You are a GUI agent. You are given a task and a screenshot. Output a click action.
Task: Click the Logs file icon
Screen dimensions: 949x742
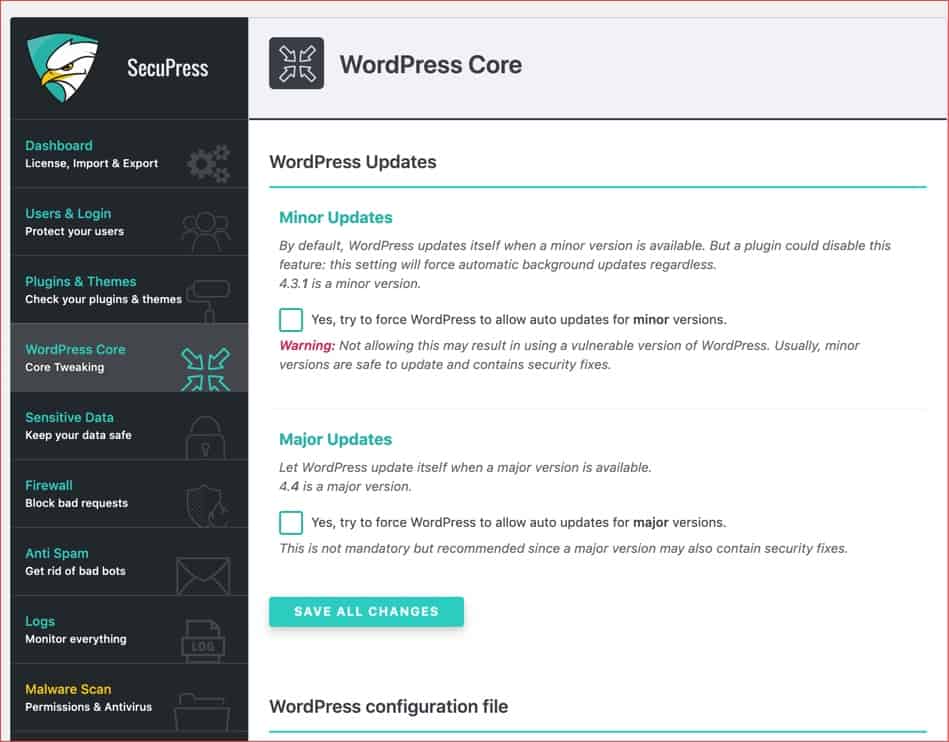coord(203,640)
